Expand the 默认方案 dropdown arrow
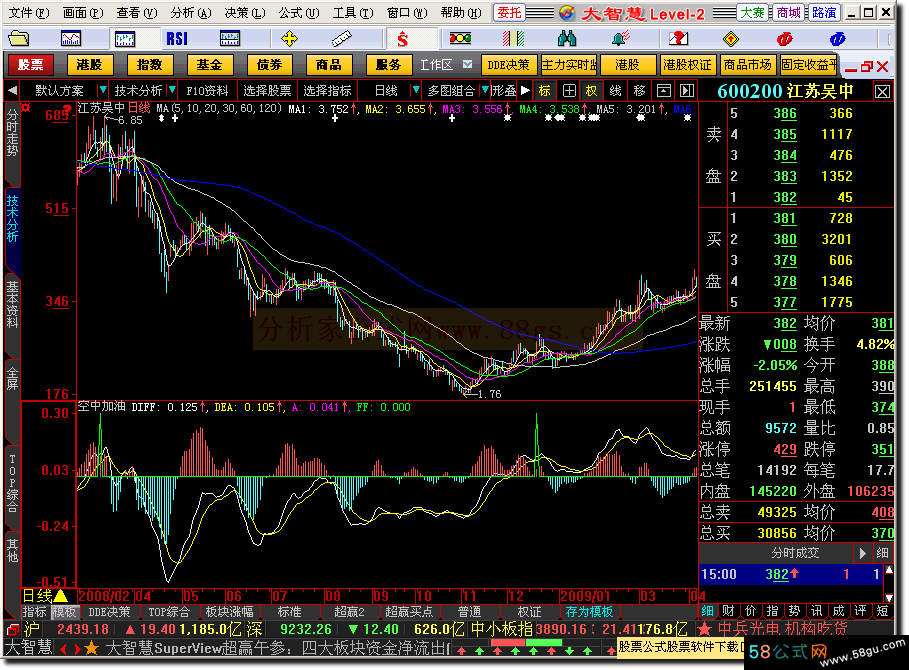The width and height of the screenshot is (909, 670). [x=103, y=90]
